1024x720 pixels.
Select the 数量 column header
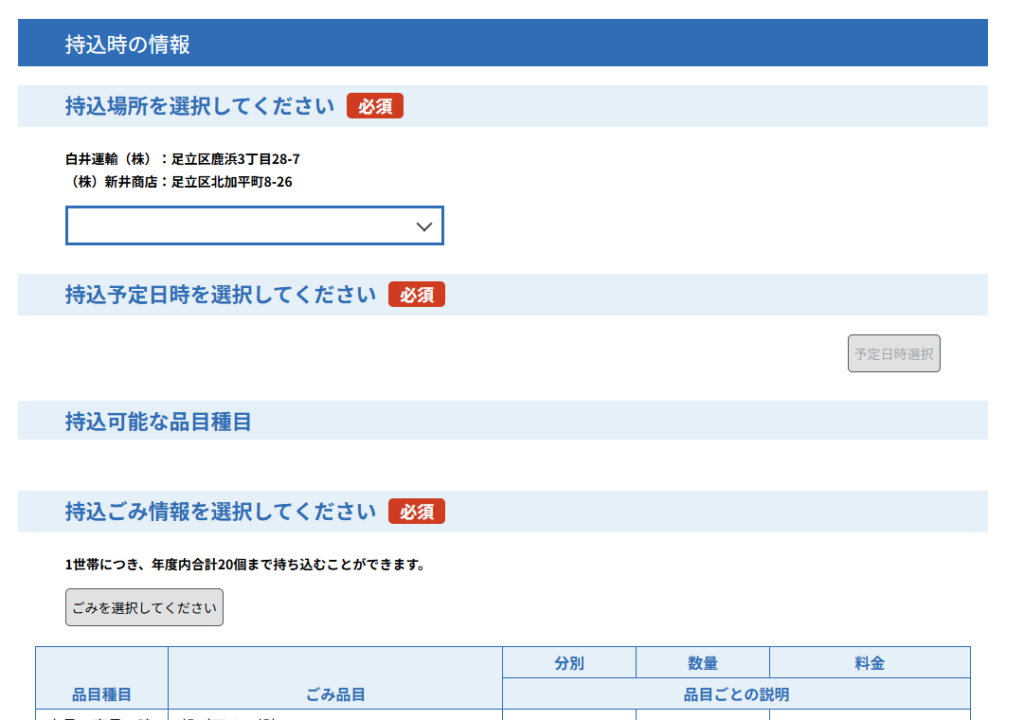702,663
